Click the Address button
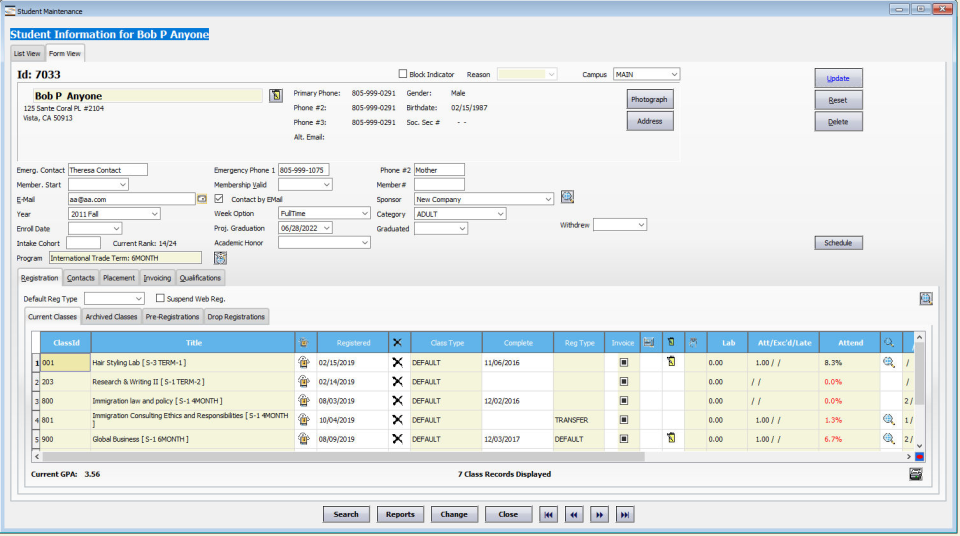The height and width of the screenshot is (536, 960). pos(650,121)
